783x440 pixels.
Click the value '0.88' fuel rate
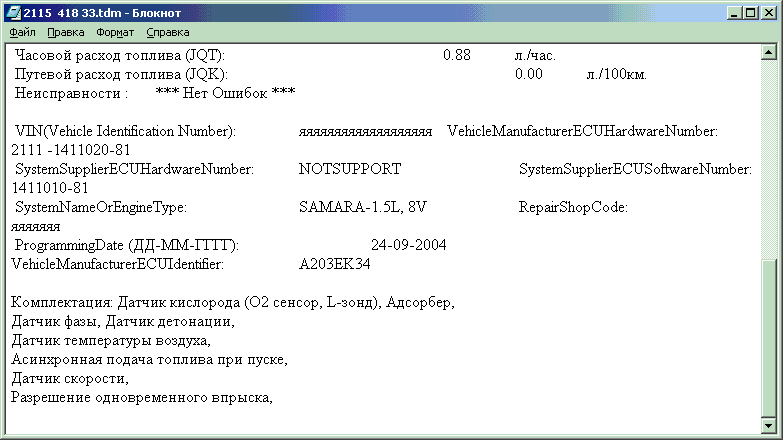coord(456,55)
